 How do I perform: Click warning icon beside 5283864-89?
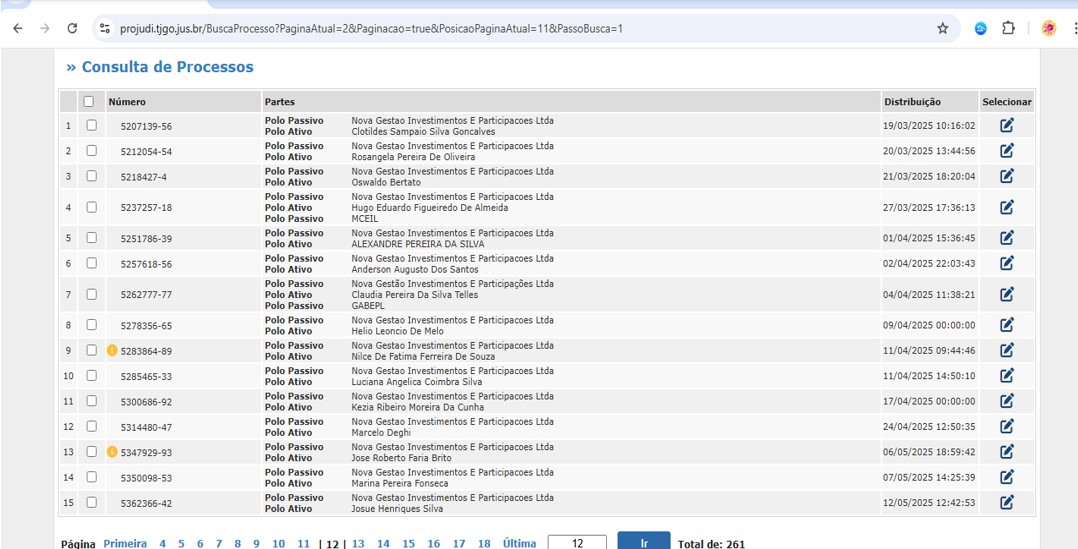coord(112,351)
